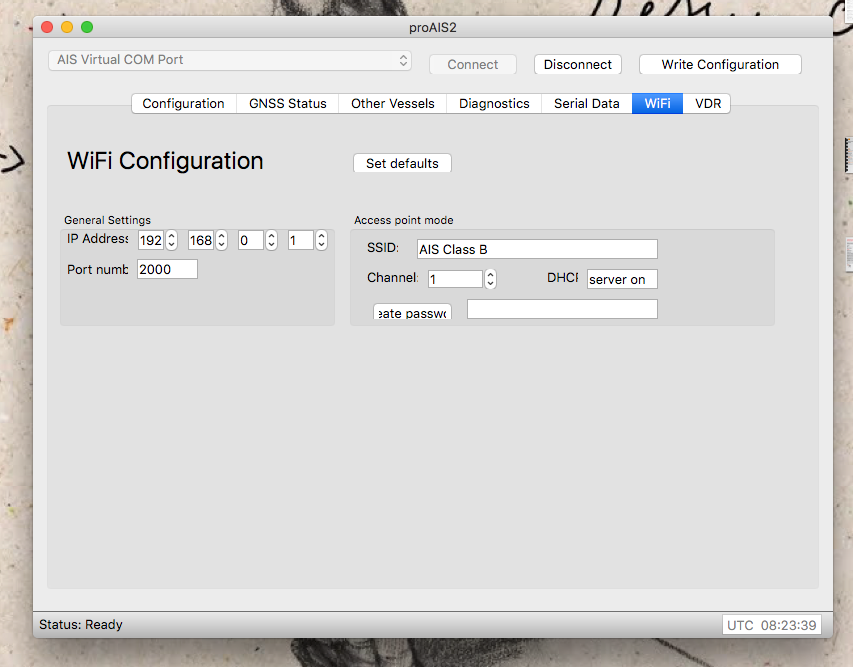Close the proAIS2 window

point(47,27)
